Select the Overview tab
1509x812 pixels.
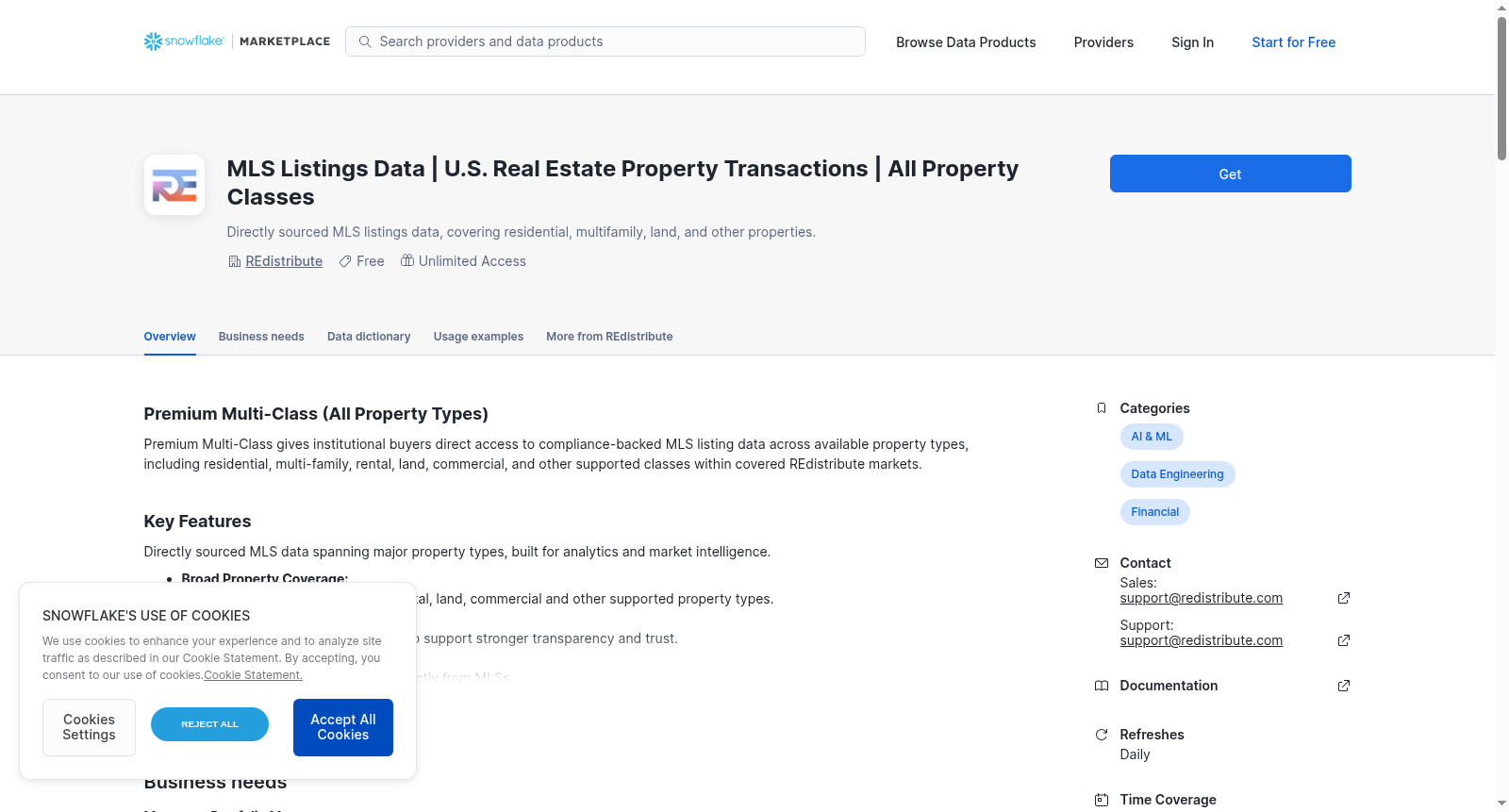(170, 337)
